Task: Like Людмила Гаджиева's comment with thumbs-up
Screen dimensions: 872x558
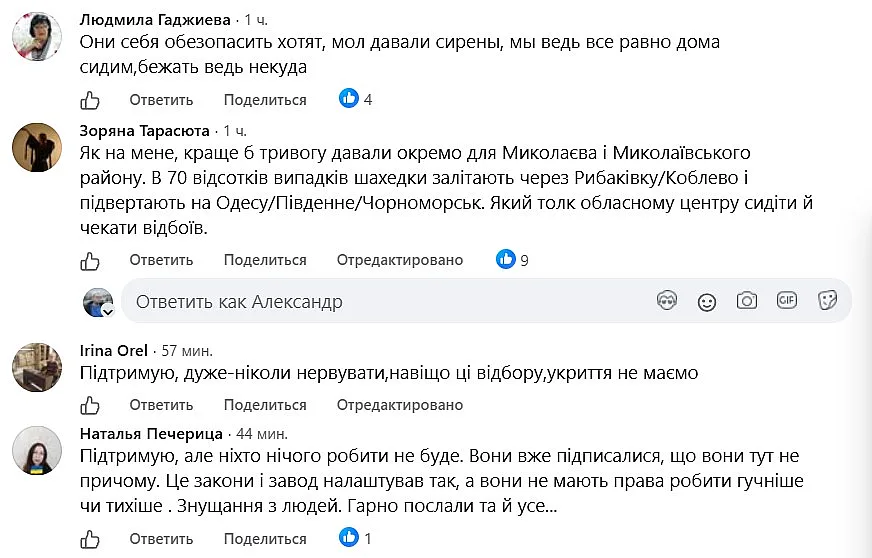Action: [x=90, y=100]
